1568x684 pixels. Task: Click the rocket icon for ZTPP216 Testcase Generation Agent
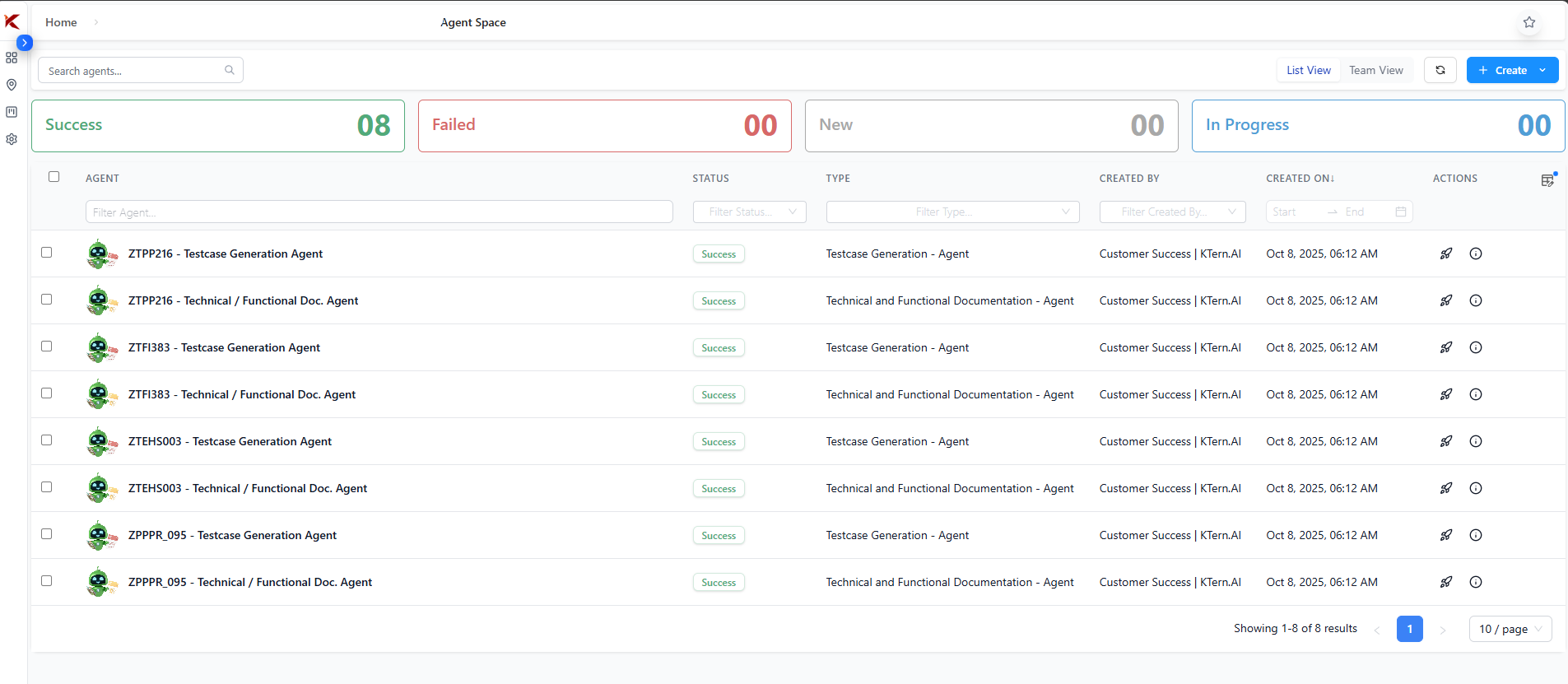click(1445, 254)
